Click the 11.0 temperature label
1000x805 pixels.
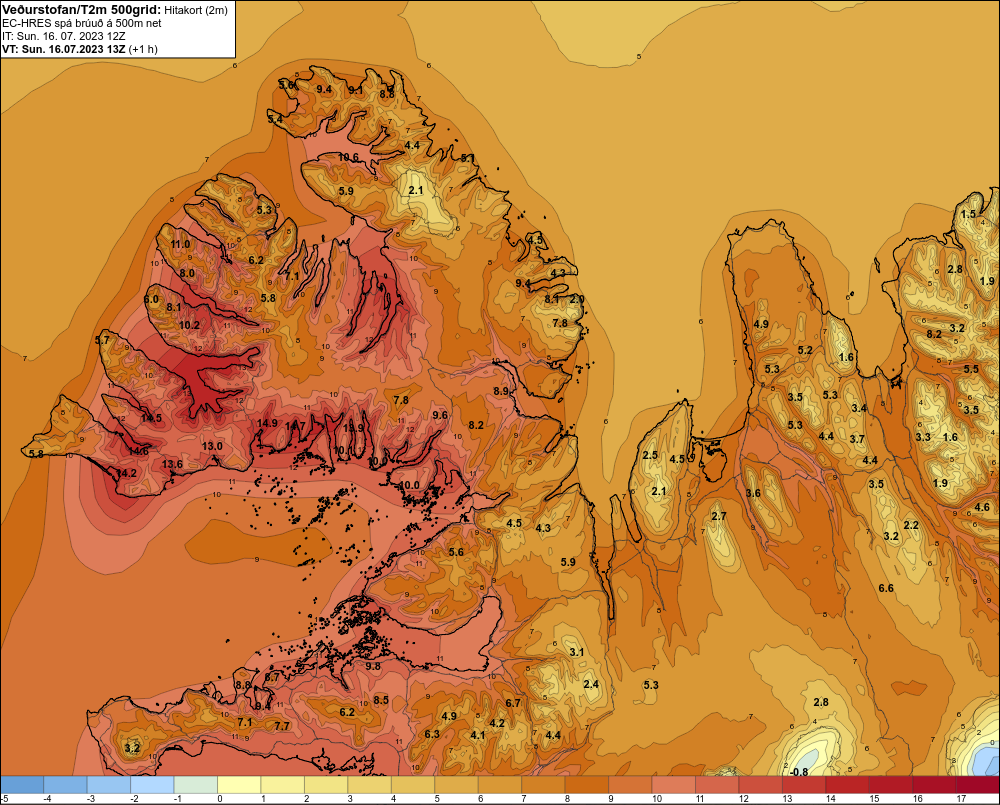180,244
